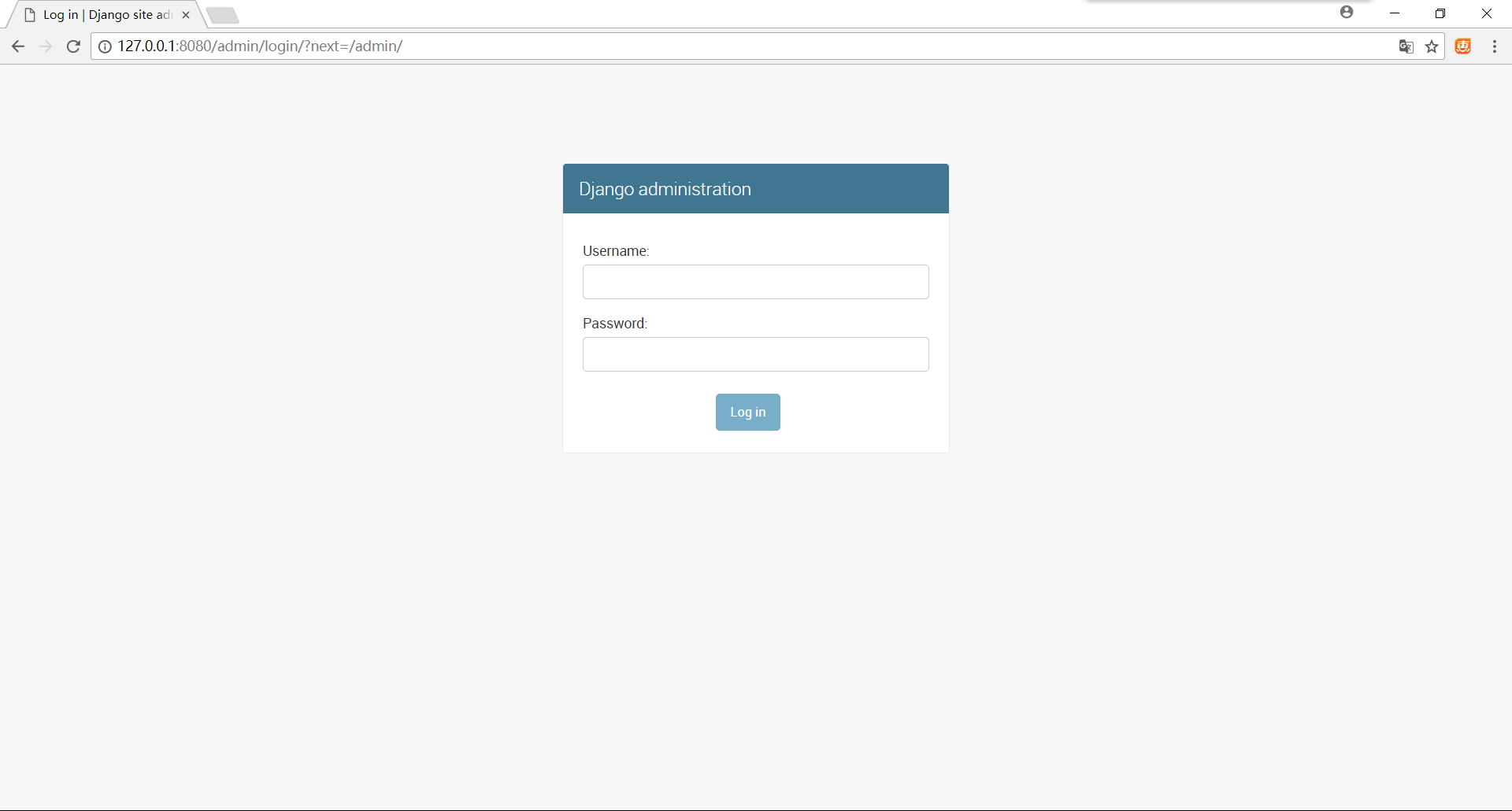Open Chrome three-dot menu
The image size is (1512, 811).
tap(1495, 46)
